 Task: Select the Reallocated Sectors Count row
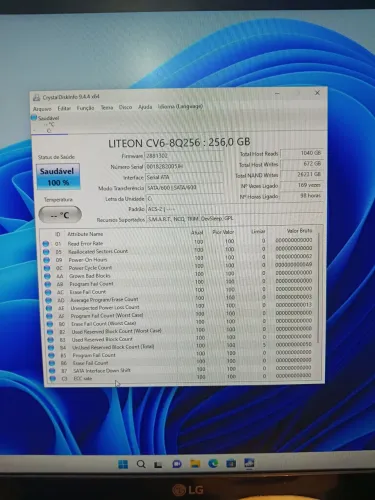tap(179, 250)
